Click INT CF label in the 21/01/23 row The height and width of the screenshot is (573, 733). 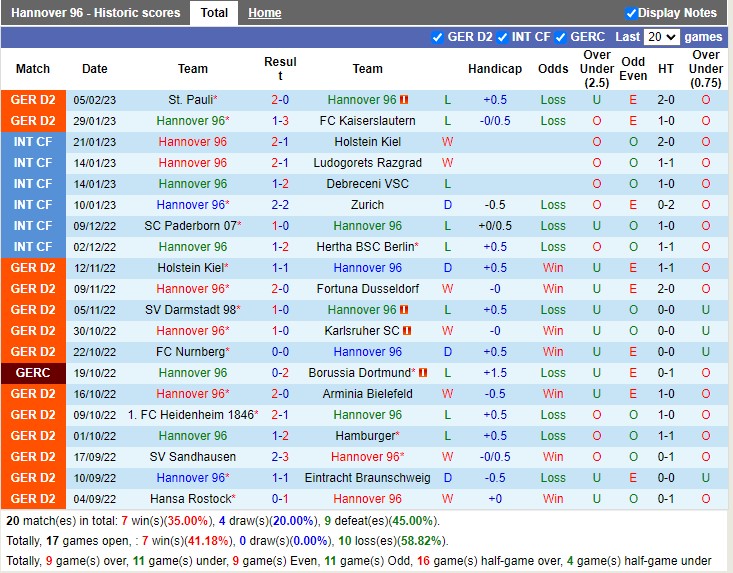tap(33, 142)
